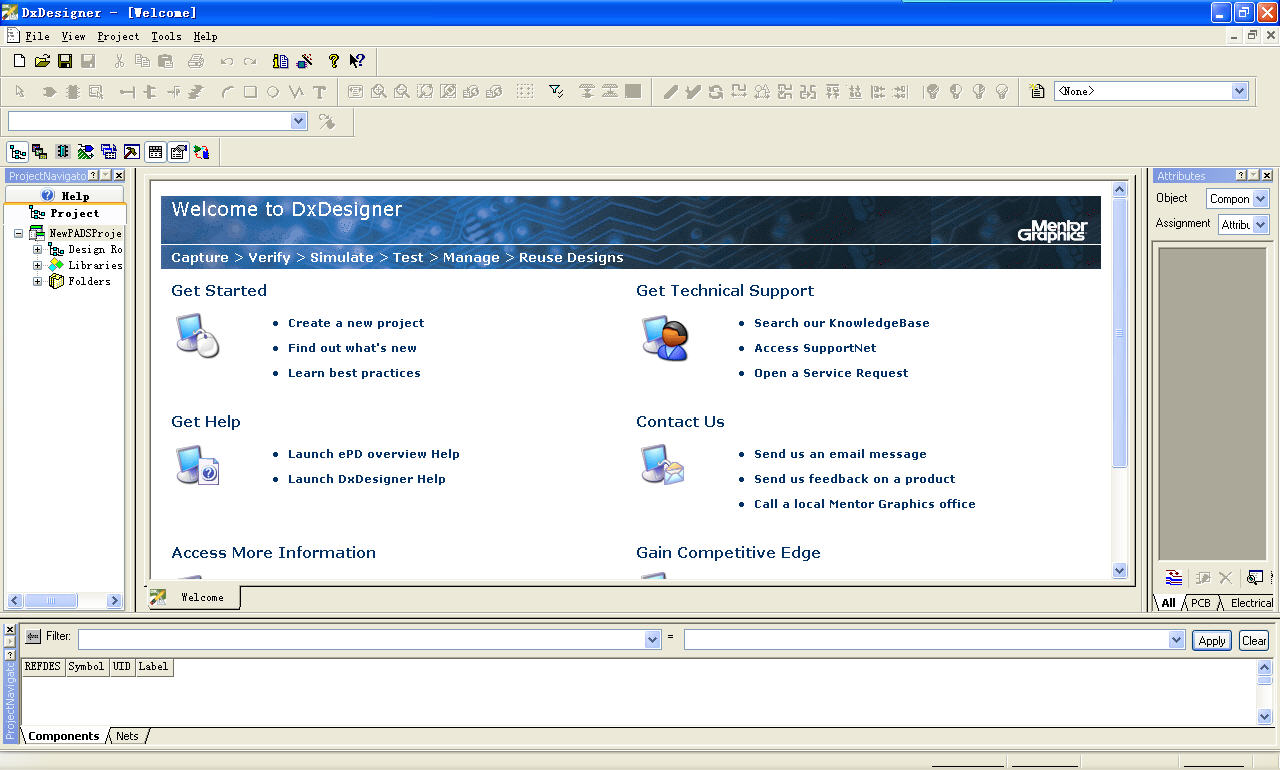The height and width of the screenshot is (770, 1280).
Task: Open the Project menu
Action: pyautogui.click(x=118, y=36)
